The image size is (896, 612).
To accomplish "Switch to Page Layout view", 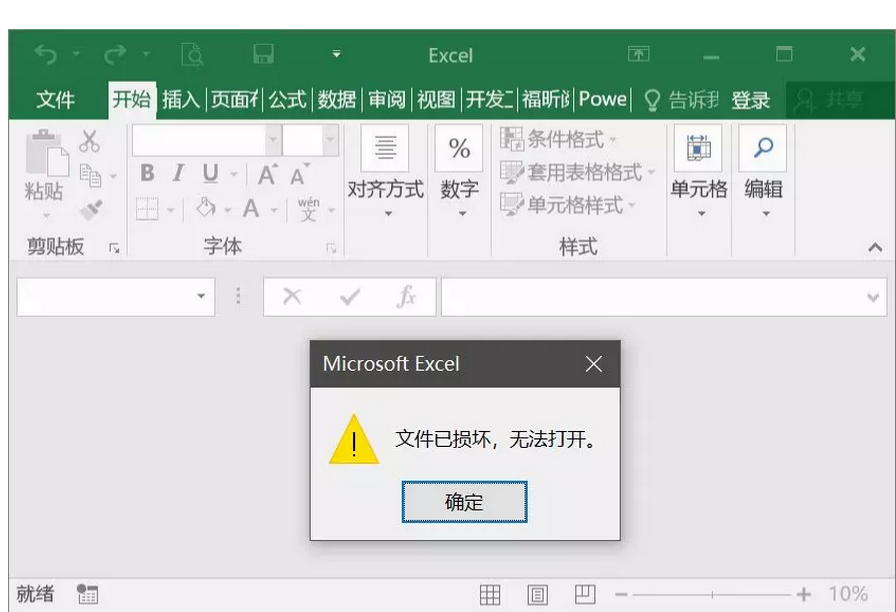I will coord(537,595).
